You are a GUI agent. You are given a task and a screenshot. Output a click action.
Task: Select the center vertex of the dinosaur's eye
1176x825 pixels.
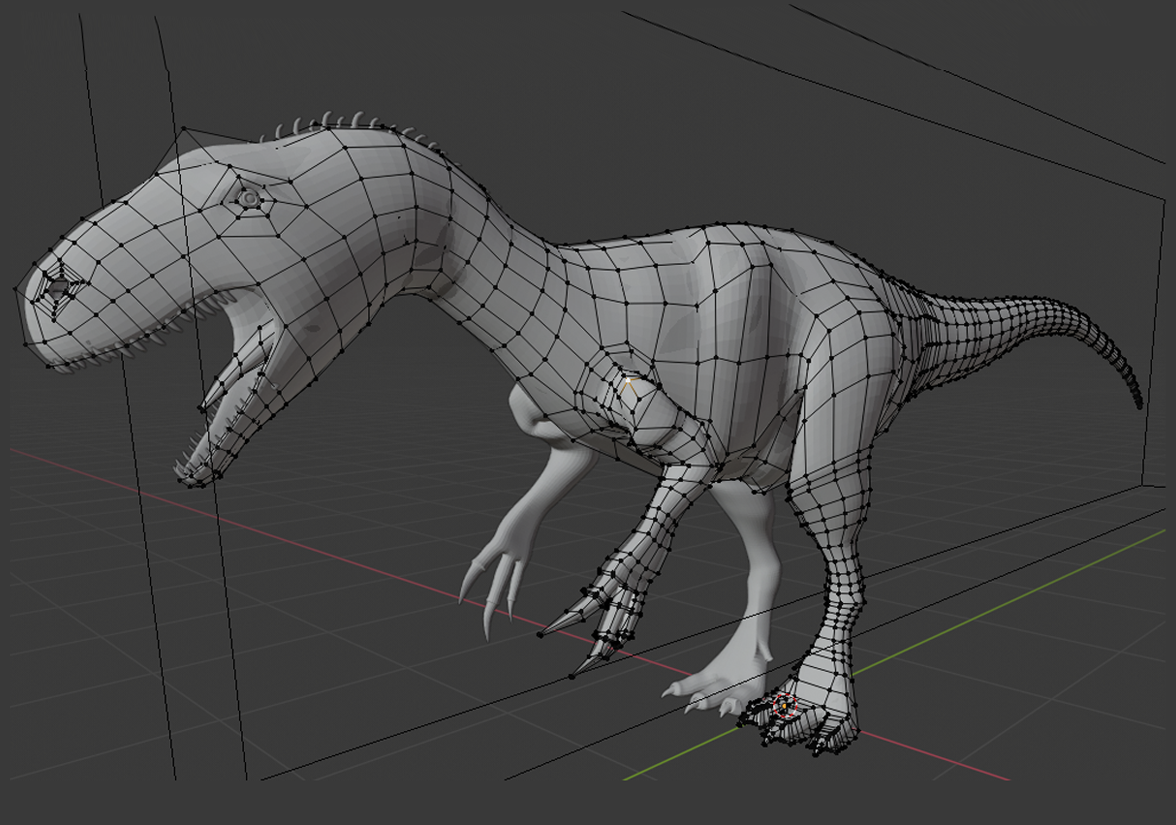coord(248,200)
